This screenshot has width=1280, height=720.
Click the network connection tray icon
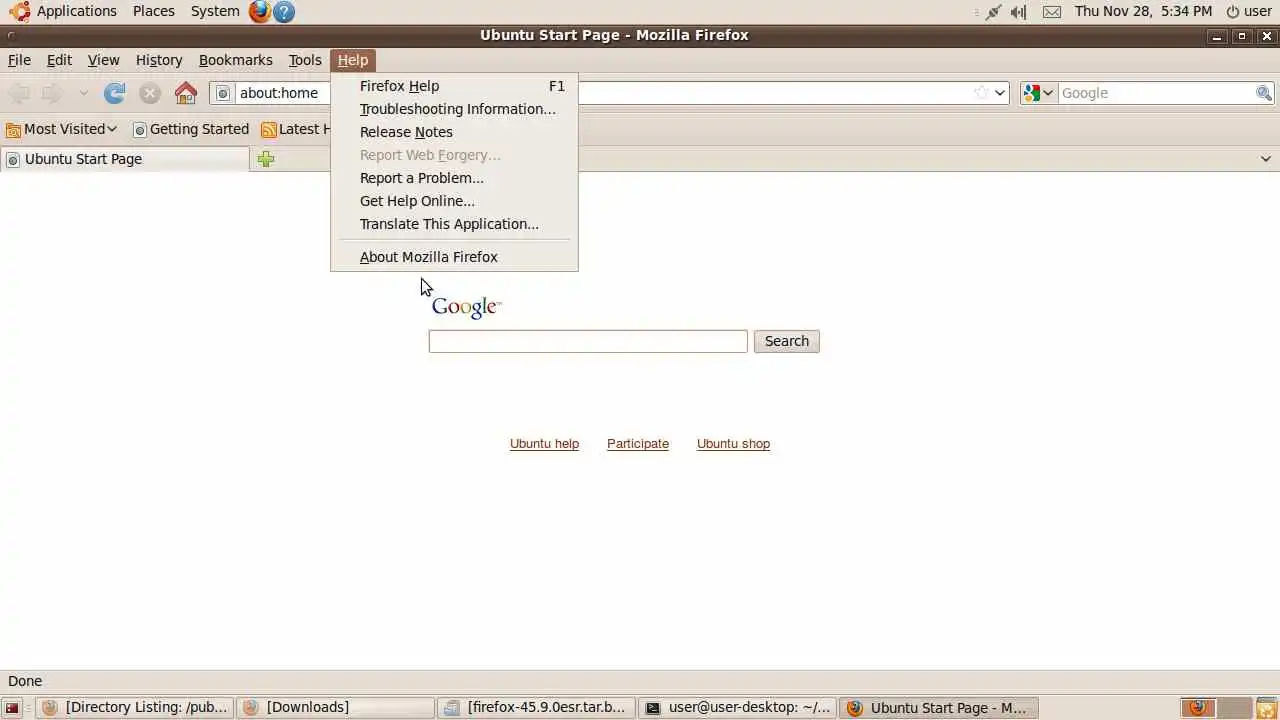coord(992,12)
